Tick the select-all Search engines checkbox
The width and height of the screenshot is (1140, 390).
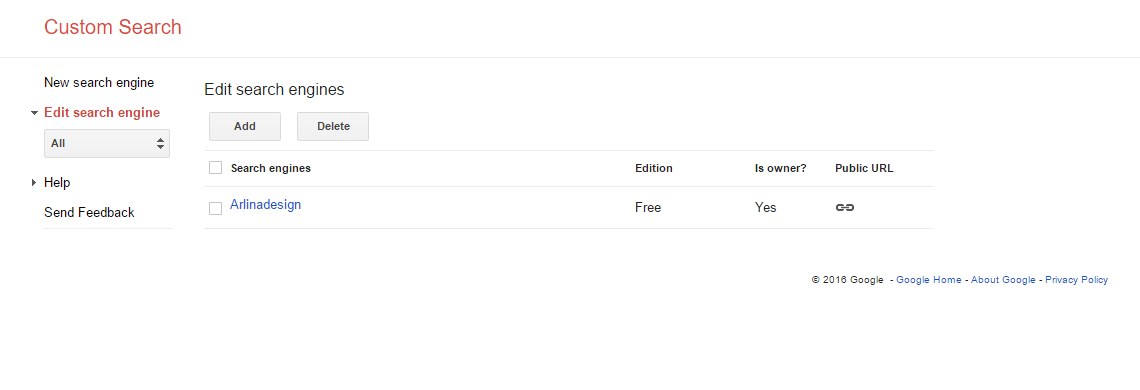point(215,168)
